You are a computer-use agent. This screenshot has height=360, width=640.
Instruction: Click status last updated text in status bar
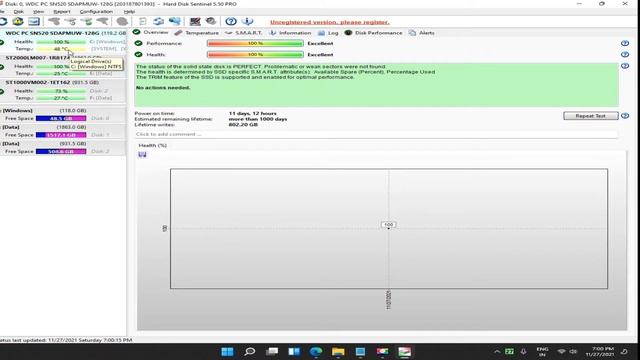(x=66, y=340)
